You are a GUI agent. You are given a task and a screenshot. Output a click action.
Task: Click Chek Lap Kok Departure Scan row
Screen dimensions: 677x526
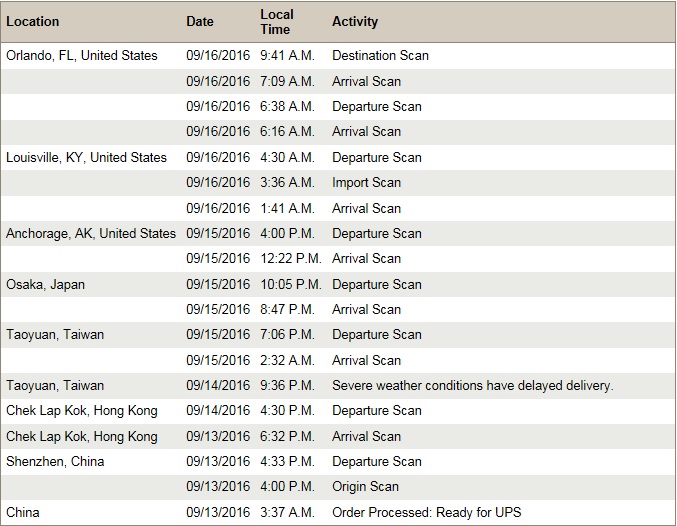[x=338, y=411]
